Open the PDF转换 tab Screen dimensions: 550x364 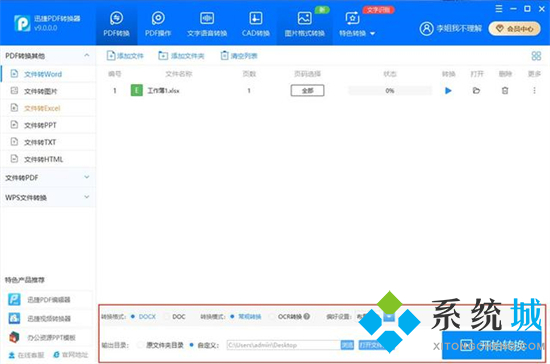(x=116, y=24)
